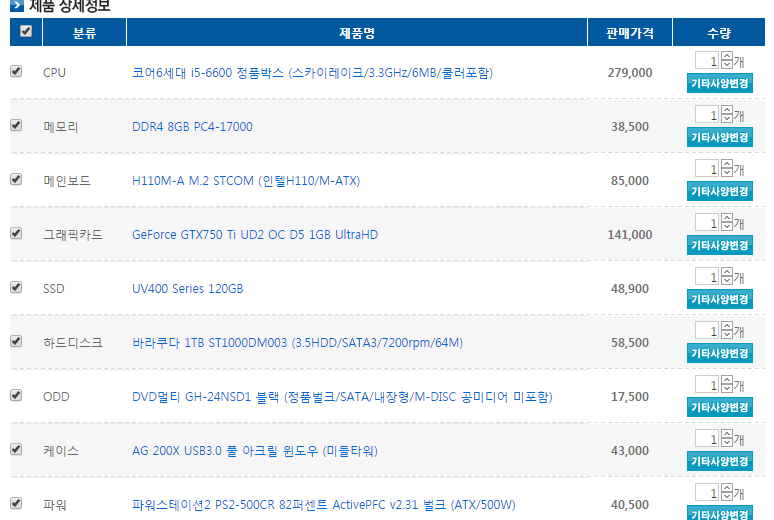The image size is (774, 520).
Task: Click the 분류 column header
Action: (84, 33)
